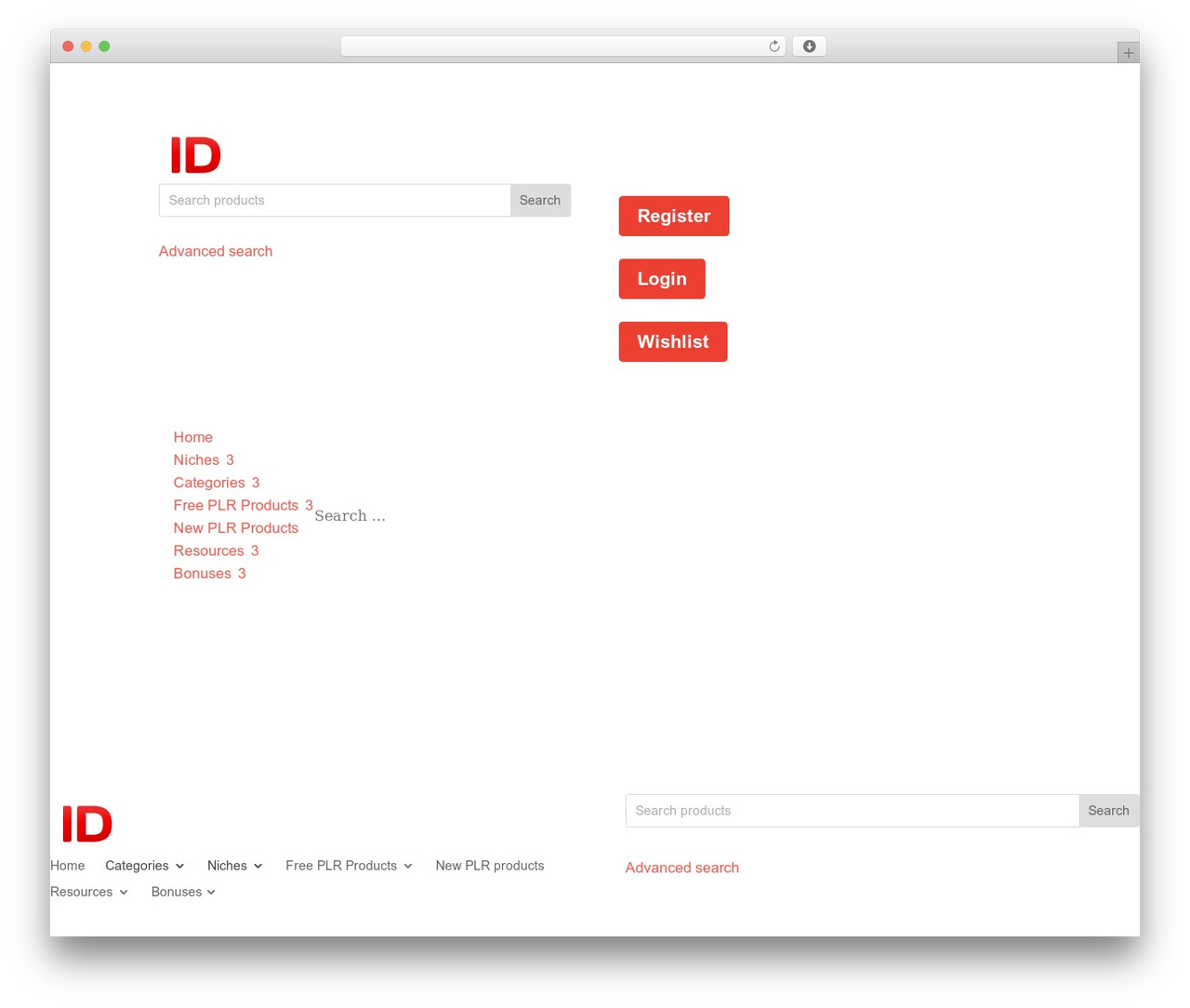Screen dimensions: 1190x1008
Task: Click the Register button
Action: (x=674, y=216)
